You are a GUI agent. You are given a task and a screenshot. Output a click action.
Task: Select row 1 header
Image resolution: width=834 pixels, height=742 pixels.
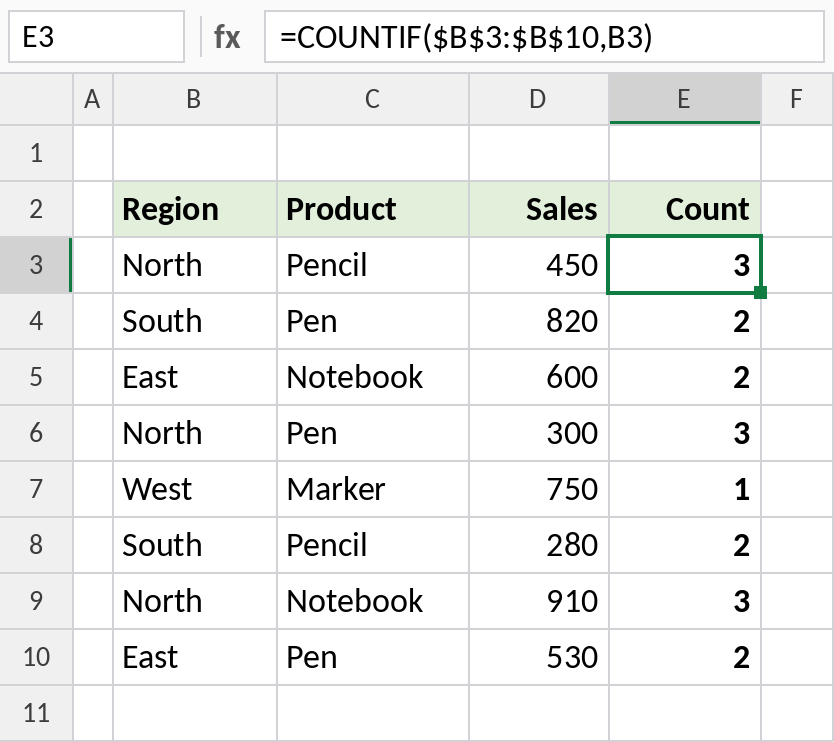point(36,154)
